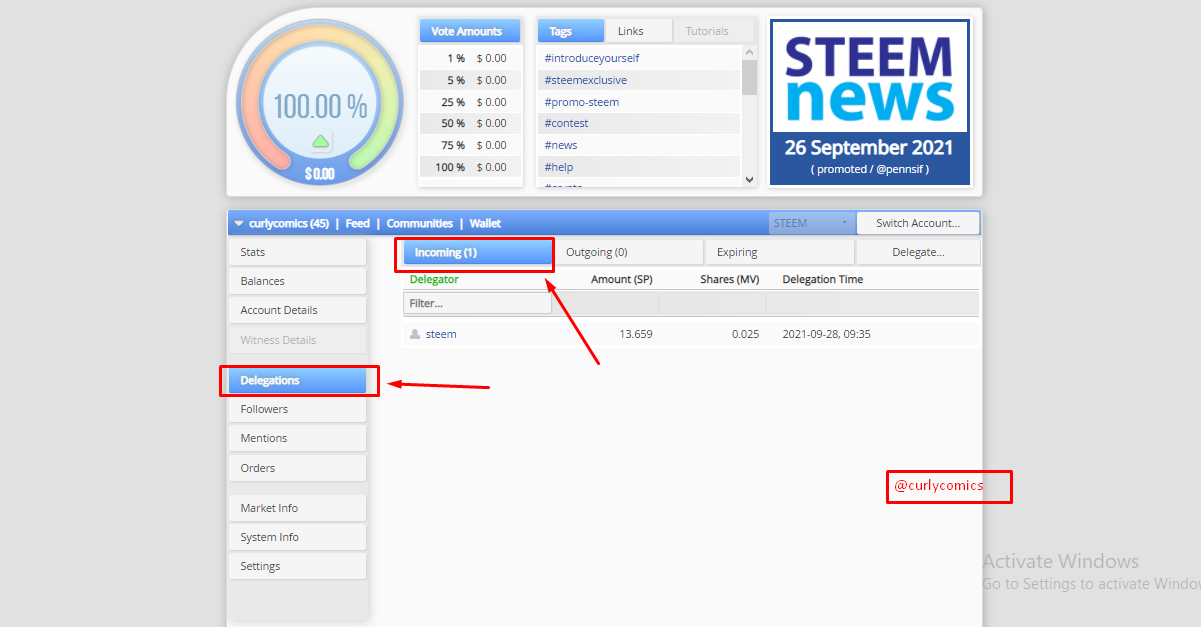The height and width of the screenshot is (627, 1201).
Task: Open the STEEM news promoted banner
Action: pyautogui.click(x=869, y=102)
